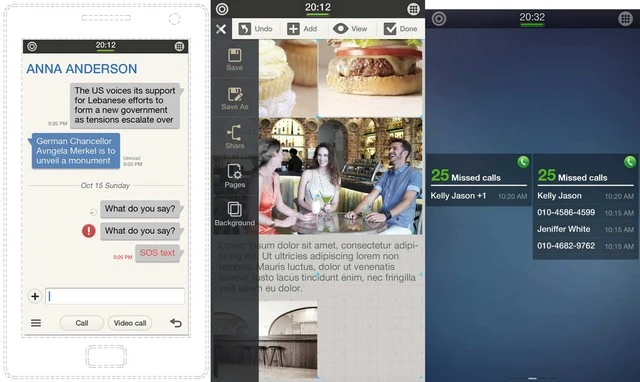This screenshot has height=382, width=640.
Task: Select the US voices its support message
Action: (125, 105)
